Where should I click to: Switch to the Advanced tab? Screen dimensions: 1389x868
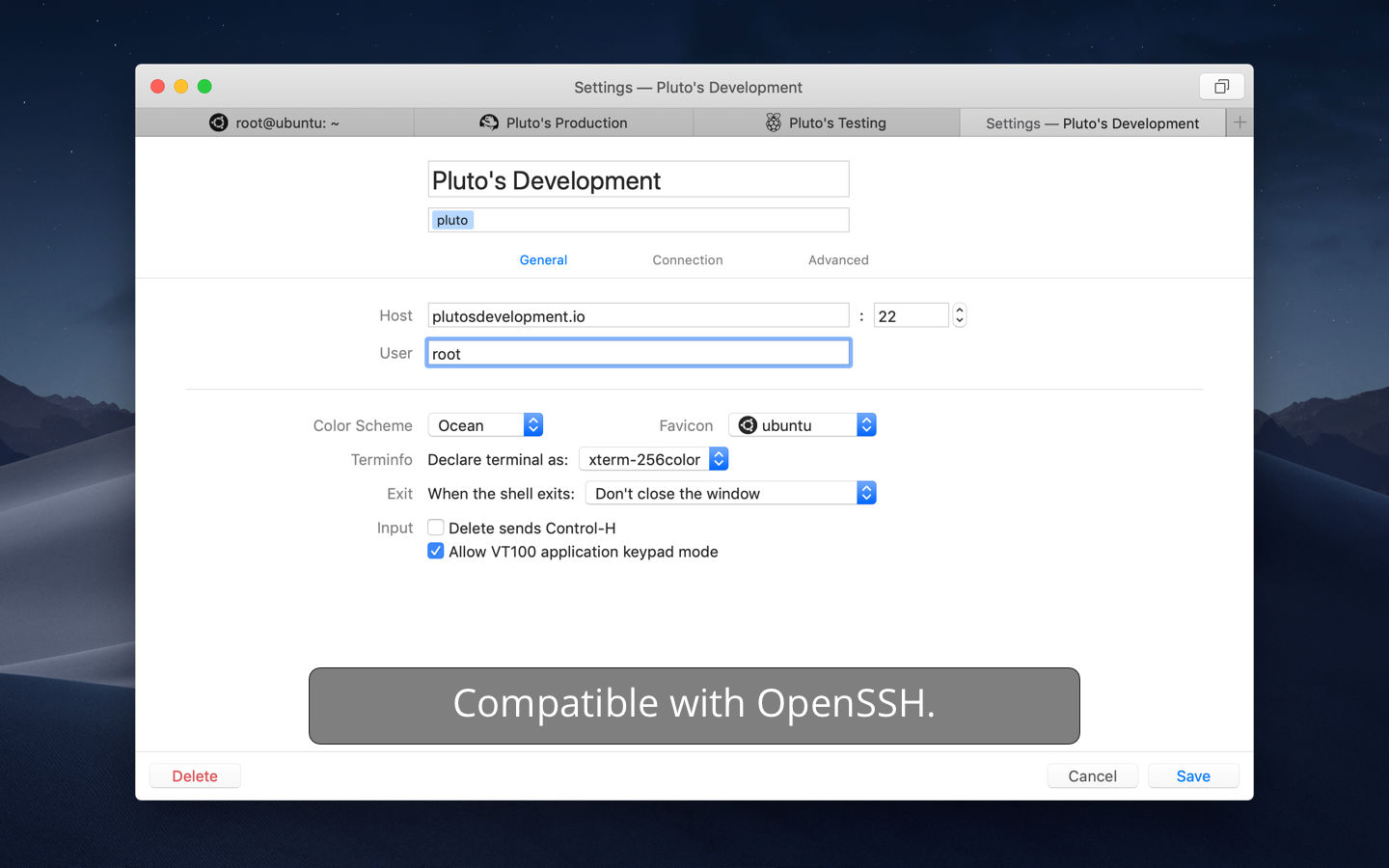click(x=838, y=259)
